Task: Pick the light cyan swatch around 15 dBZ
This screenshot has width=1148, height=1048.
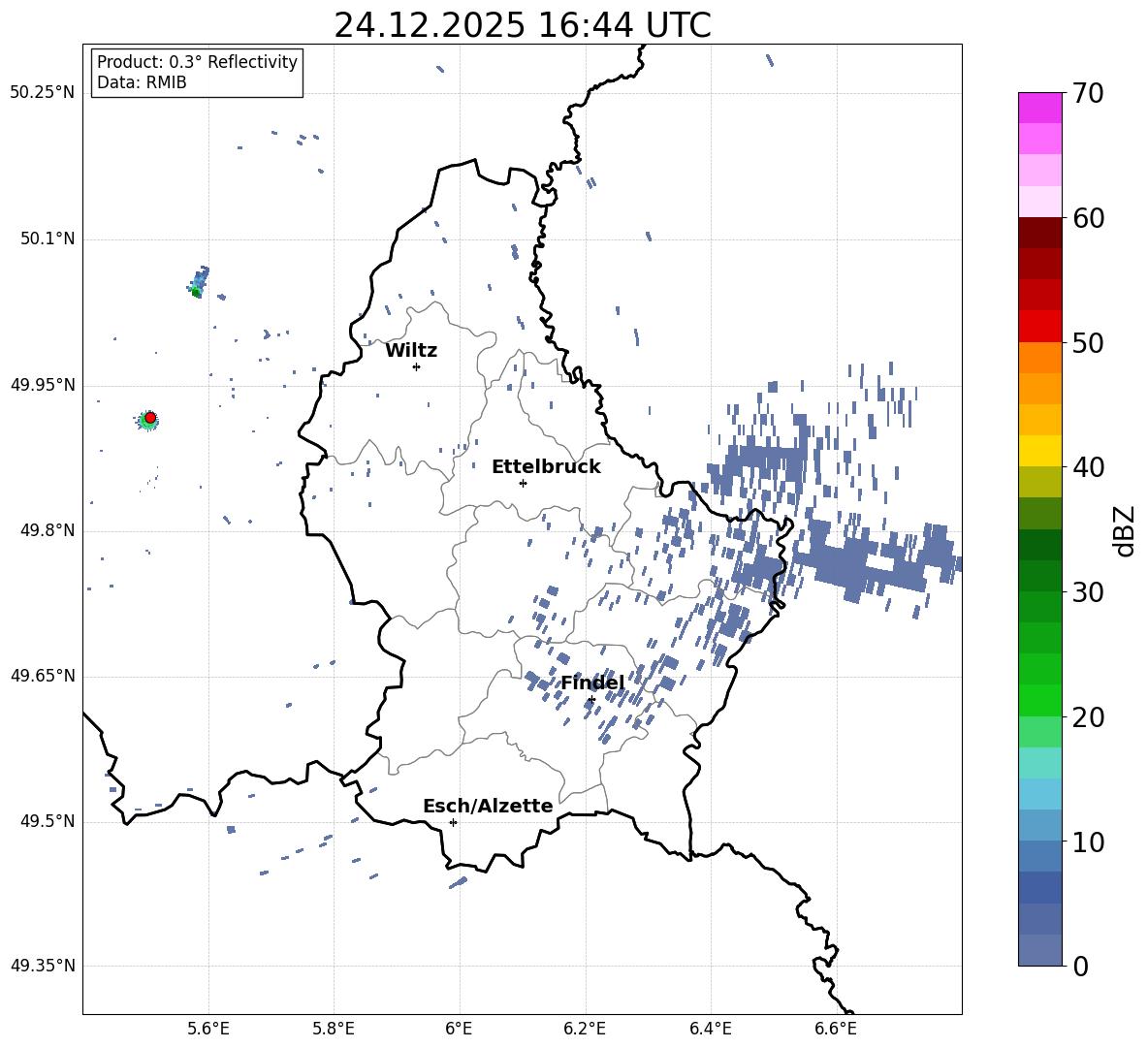Action: tap(1039, 763)
